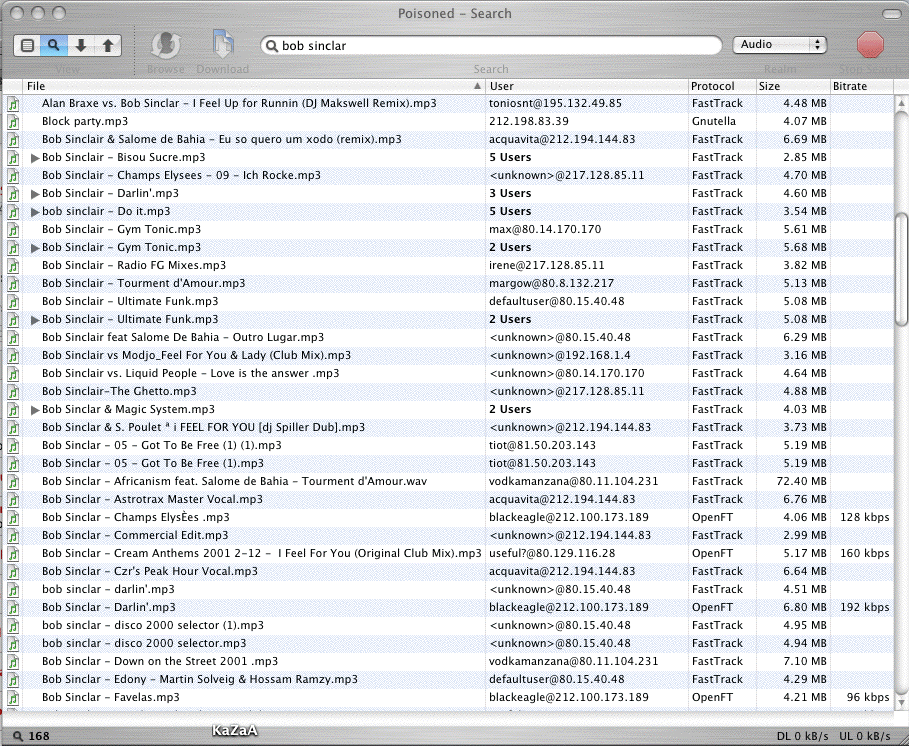Click the Gnutella protocol cell

(714, 121)
